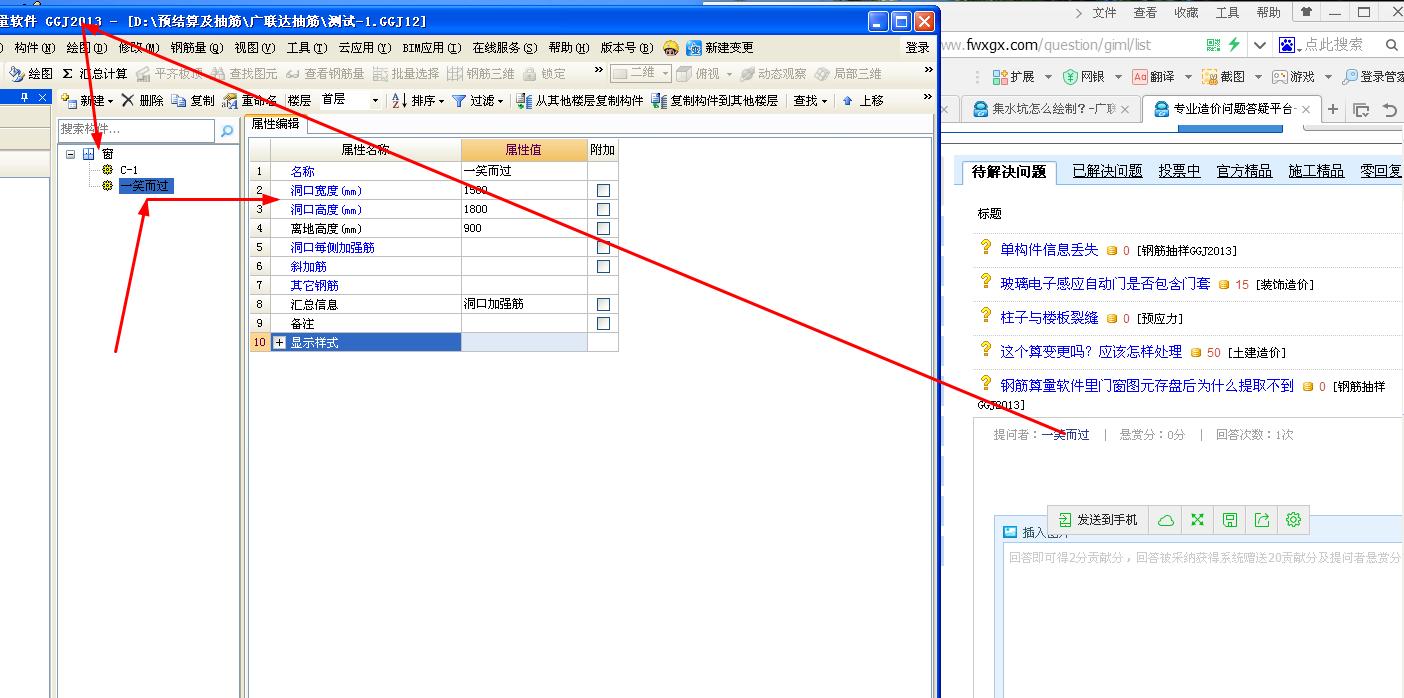Open question 柱子与楼板裂缝

click(x=1049, y=318)
